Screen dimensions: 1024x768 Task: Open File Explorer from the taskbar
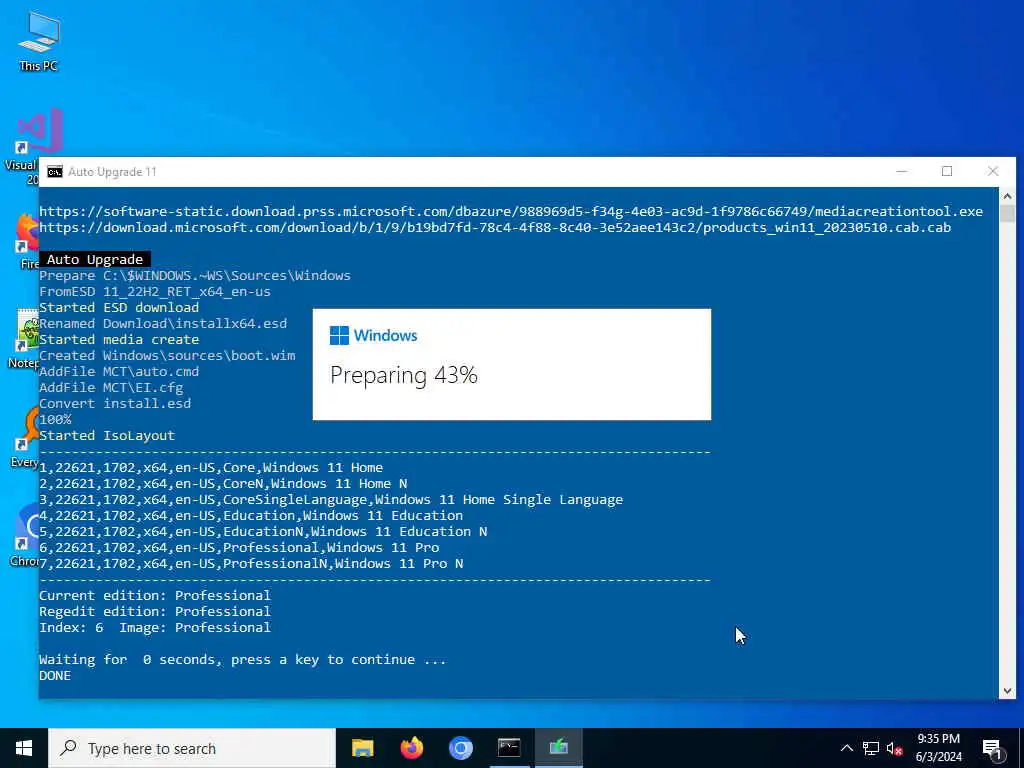(362, 748)
